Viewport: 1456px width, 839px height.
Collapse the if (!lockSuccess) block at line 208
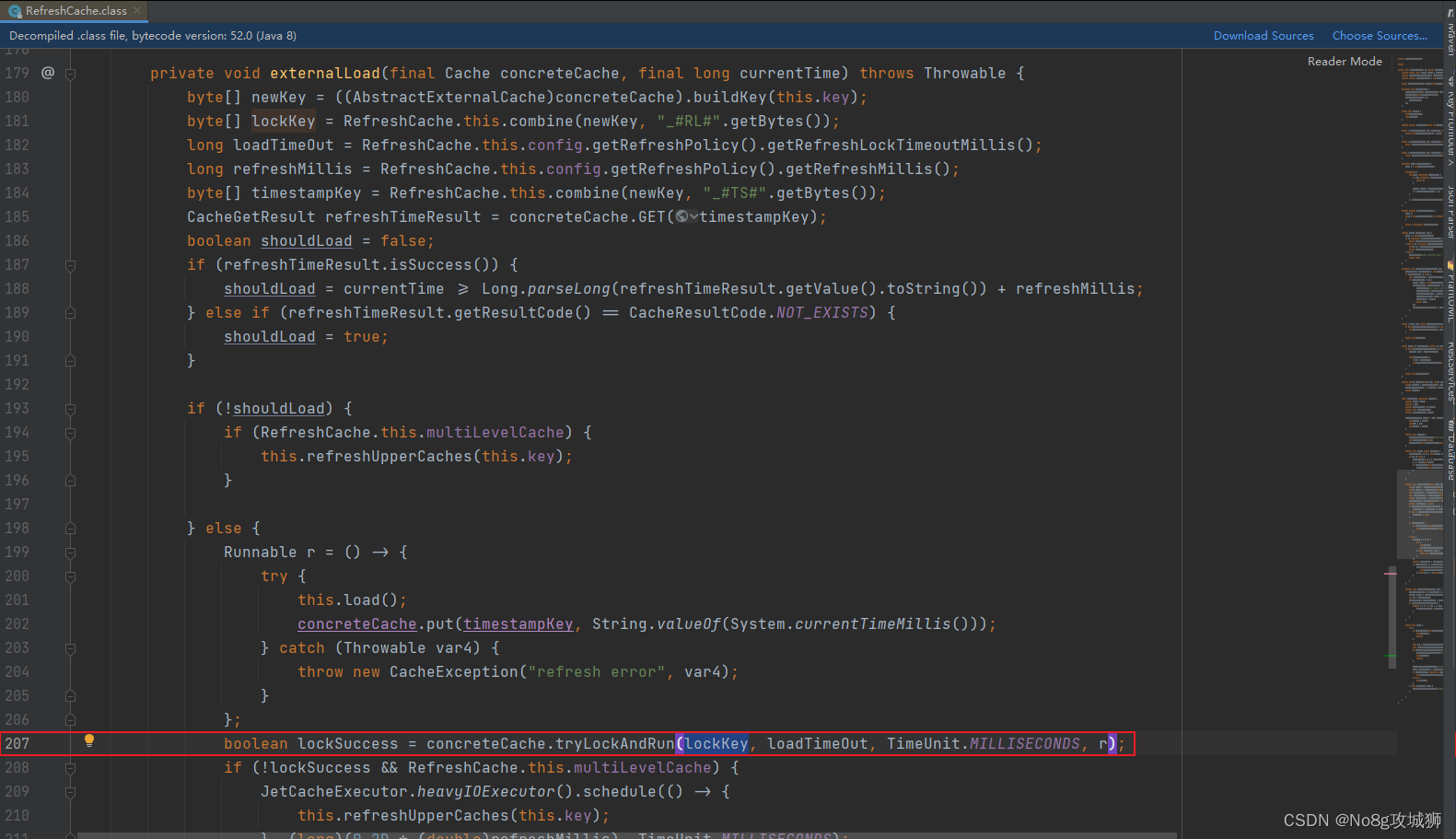tap(70, 768)
